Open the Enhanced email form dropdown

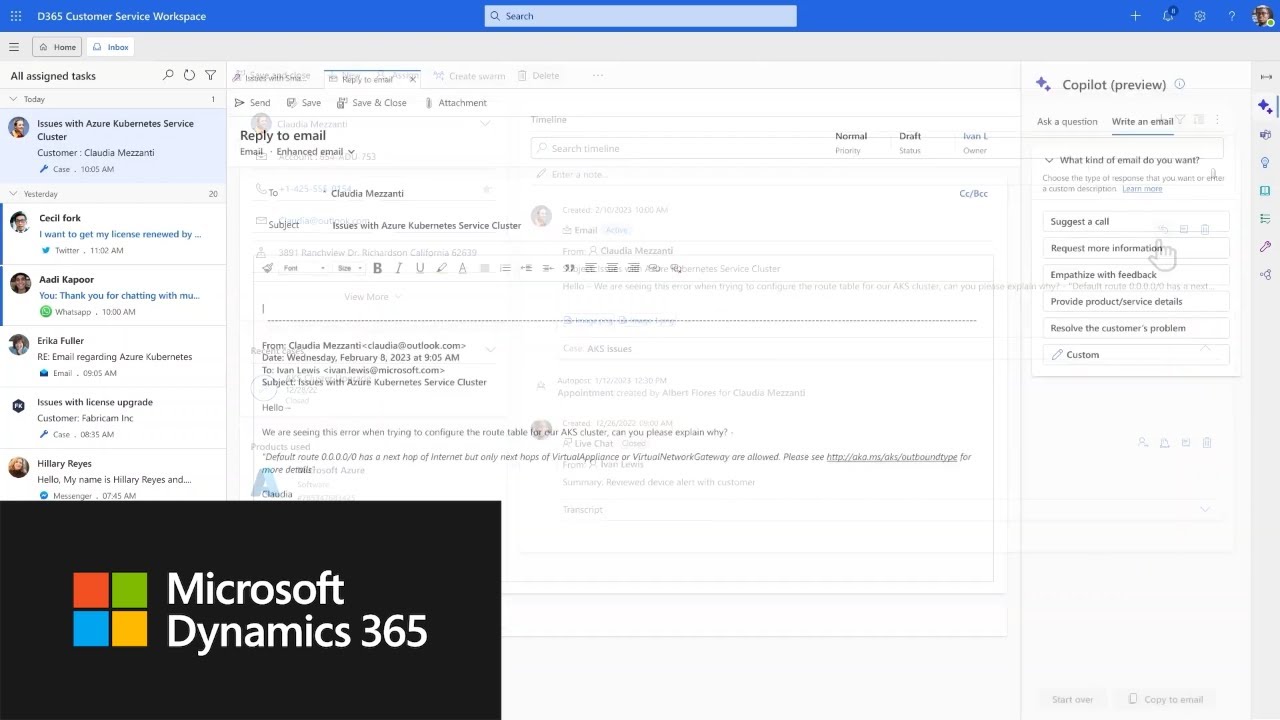[315, 152]
